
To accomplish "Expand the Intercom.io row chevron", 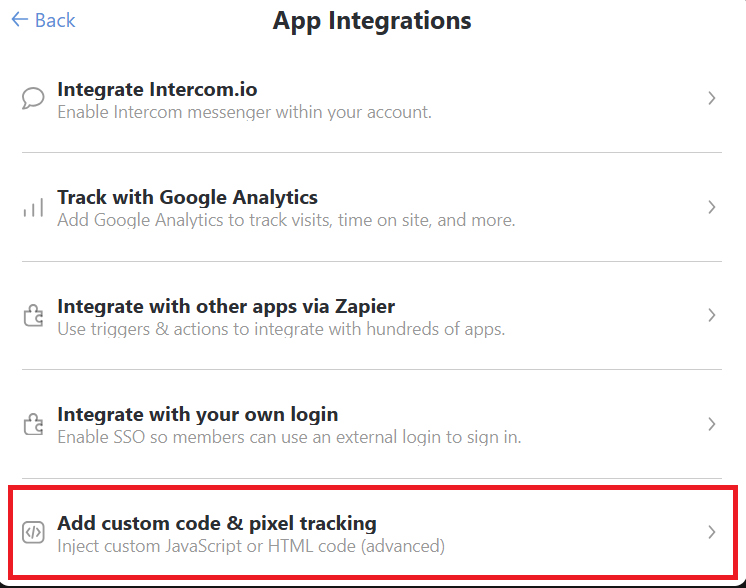I will coord(712,98).
